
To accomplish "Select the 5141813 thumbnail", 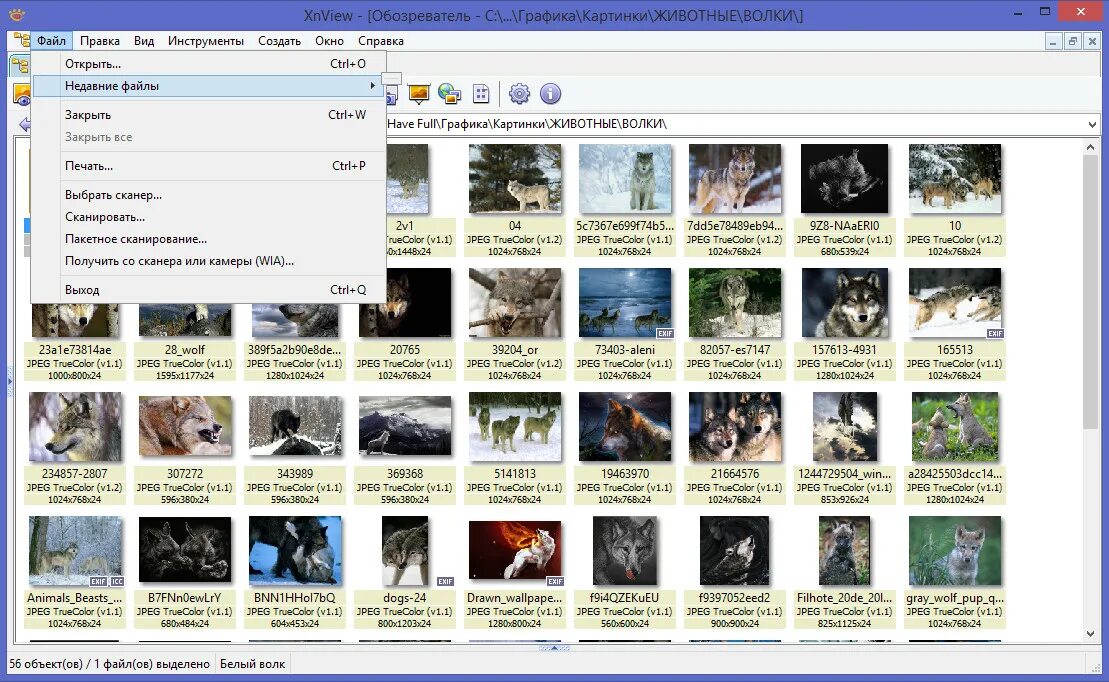I will 515,427.
